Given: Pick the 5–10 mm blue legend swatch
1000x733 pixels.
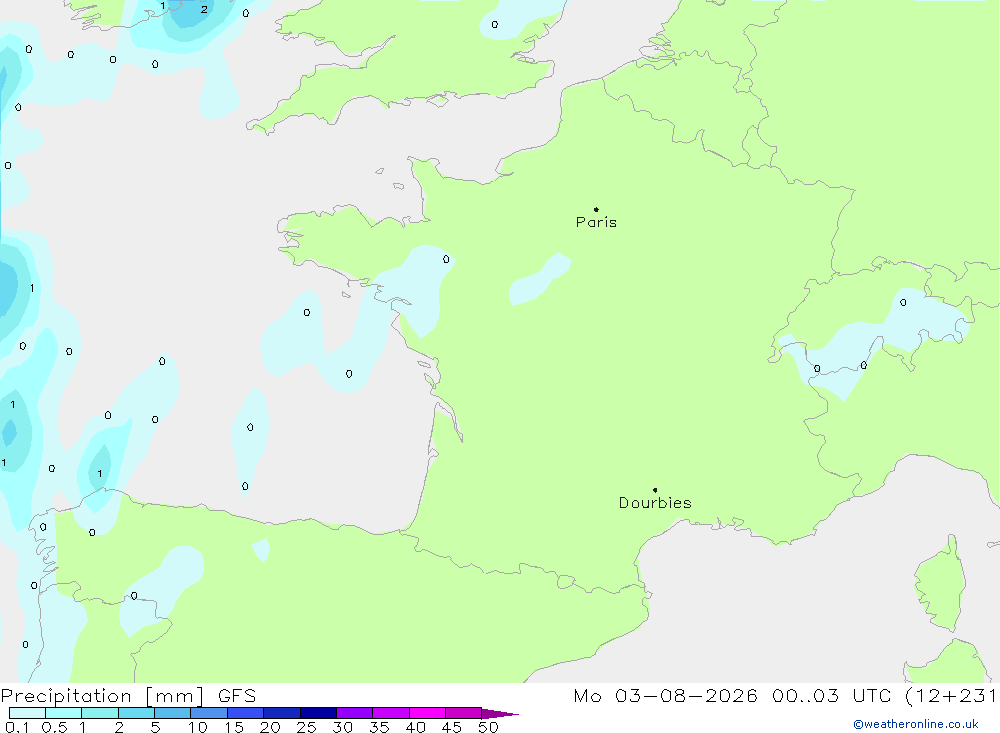Looking at the screenshot, I should 173,713.
